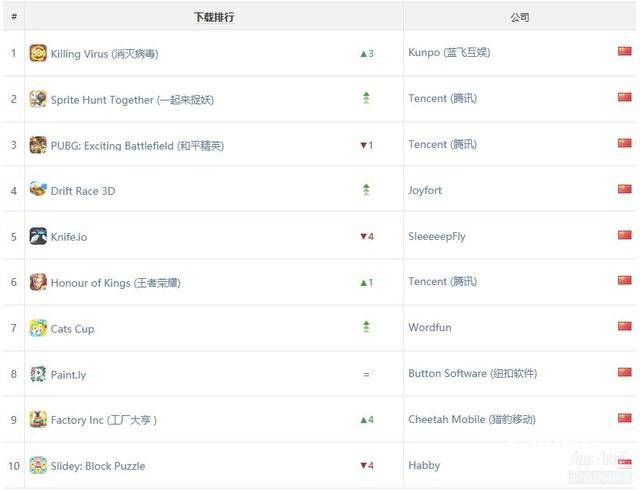
Task: Click the Singapore flag in the Habby row
Action: click(624, 463)
